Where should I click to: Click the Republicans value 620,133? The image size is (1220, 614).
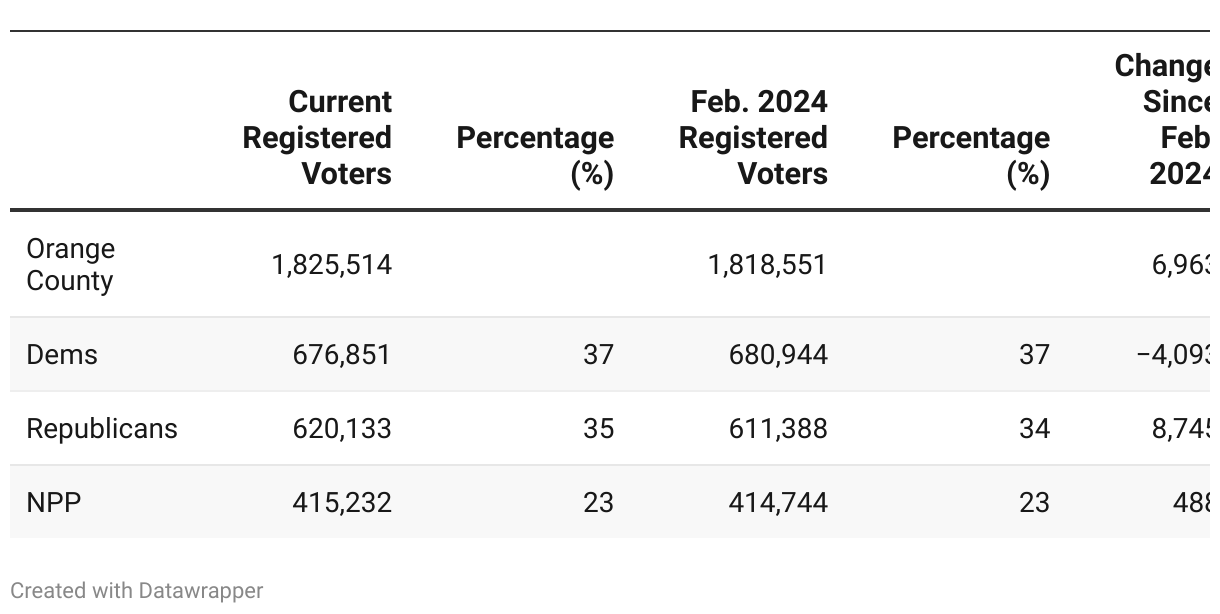coord(342,429)
